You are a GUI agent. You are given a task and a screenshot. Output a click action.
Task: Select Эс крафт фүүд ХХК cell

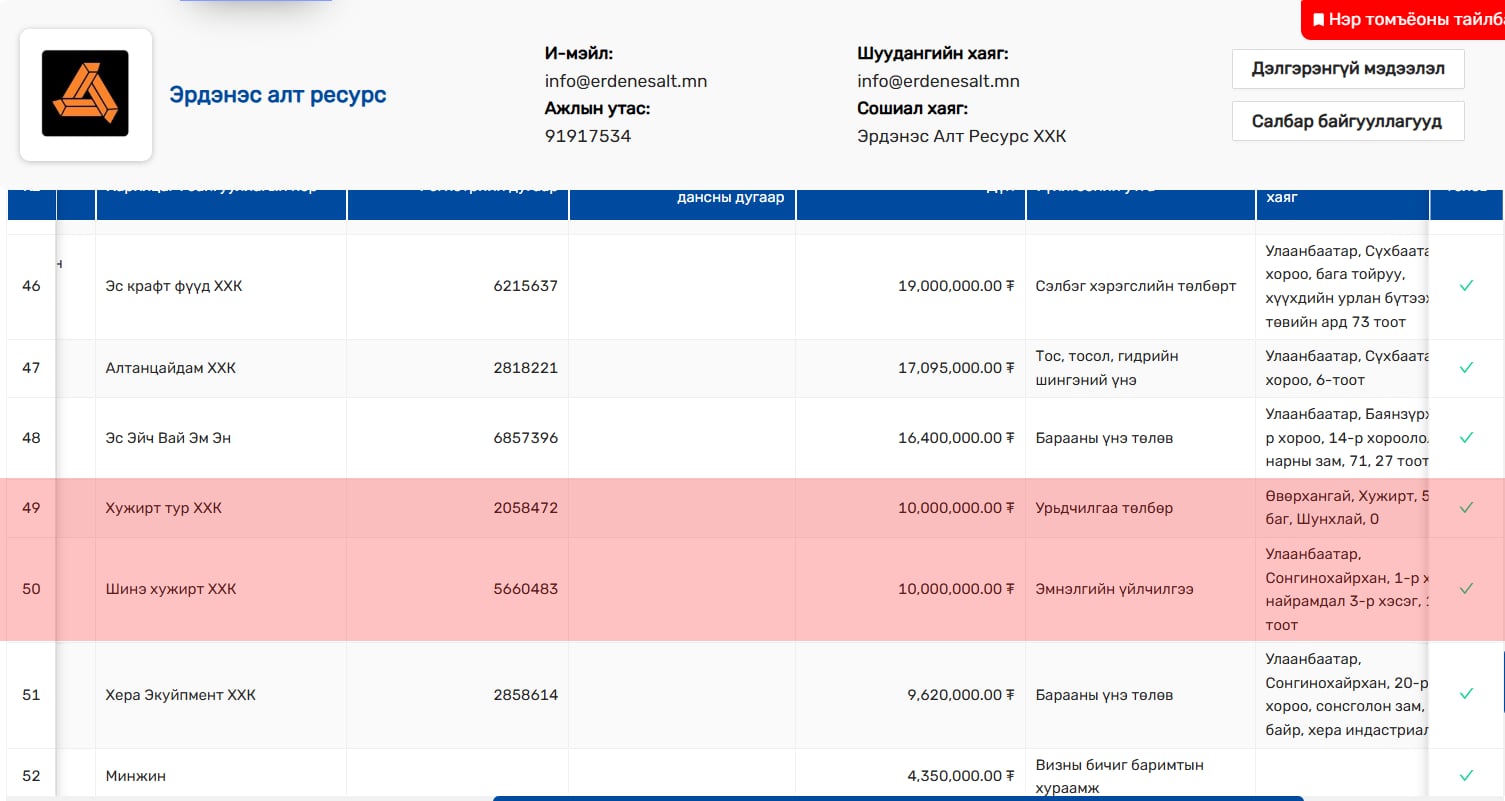221,286
